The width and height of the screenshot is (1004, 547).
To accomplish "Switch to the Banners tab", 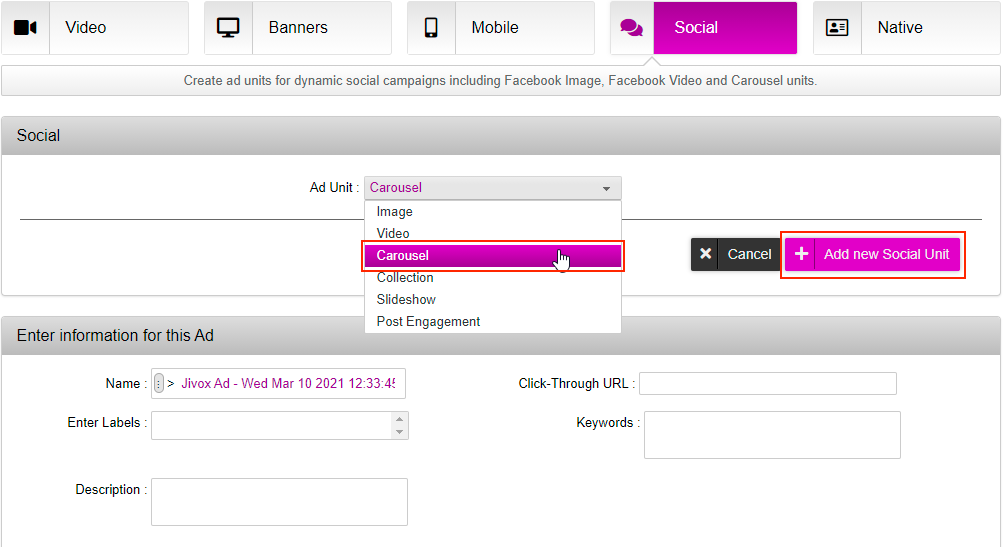I will tap(298, 28).
